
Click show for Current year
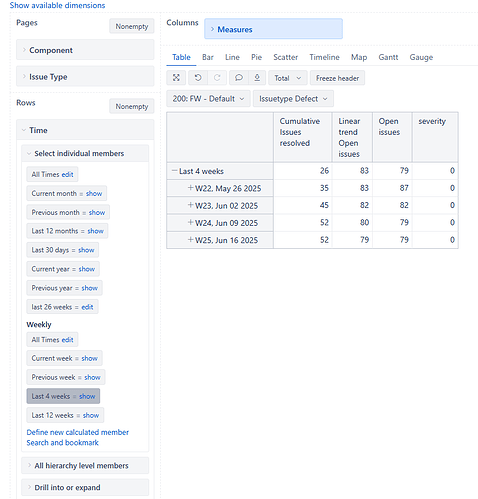(87, 269)
